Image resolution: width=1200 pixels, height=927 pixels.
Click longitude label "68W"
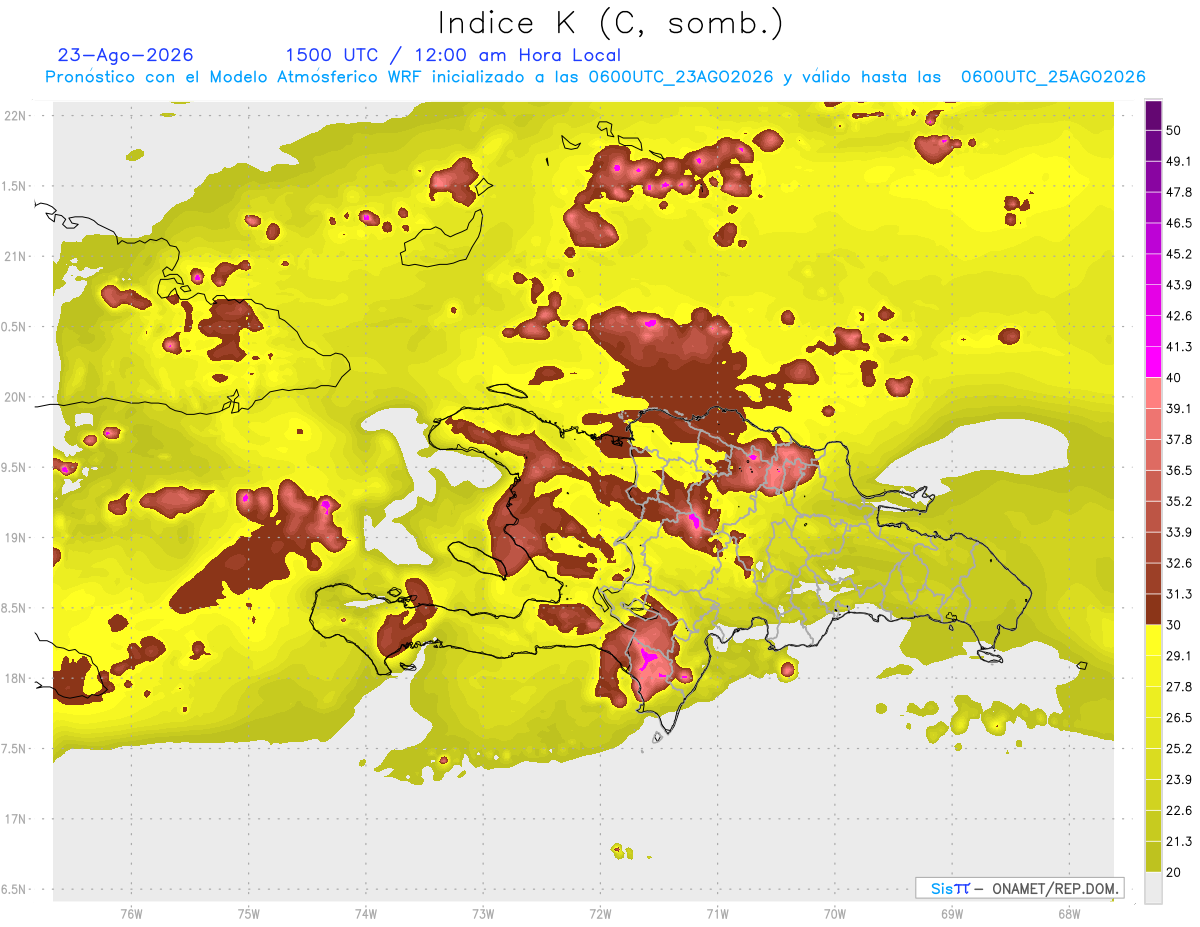click(1069, 914)
